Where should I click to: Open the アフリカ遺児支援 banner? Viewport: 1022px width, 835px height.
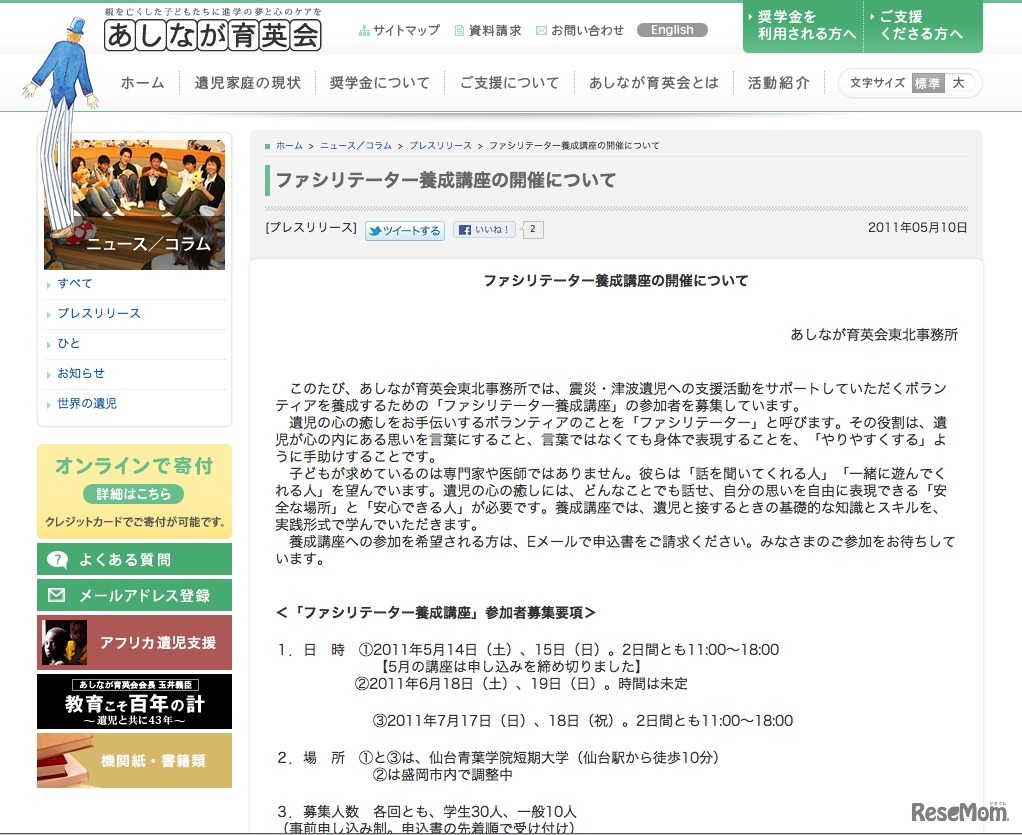(134, 642)
